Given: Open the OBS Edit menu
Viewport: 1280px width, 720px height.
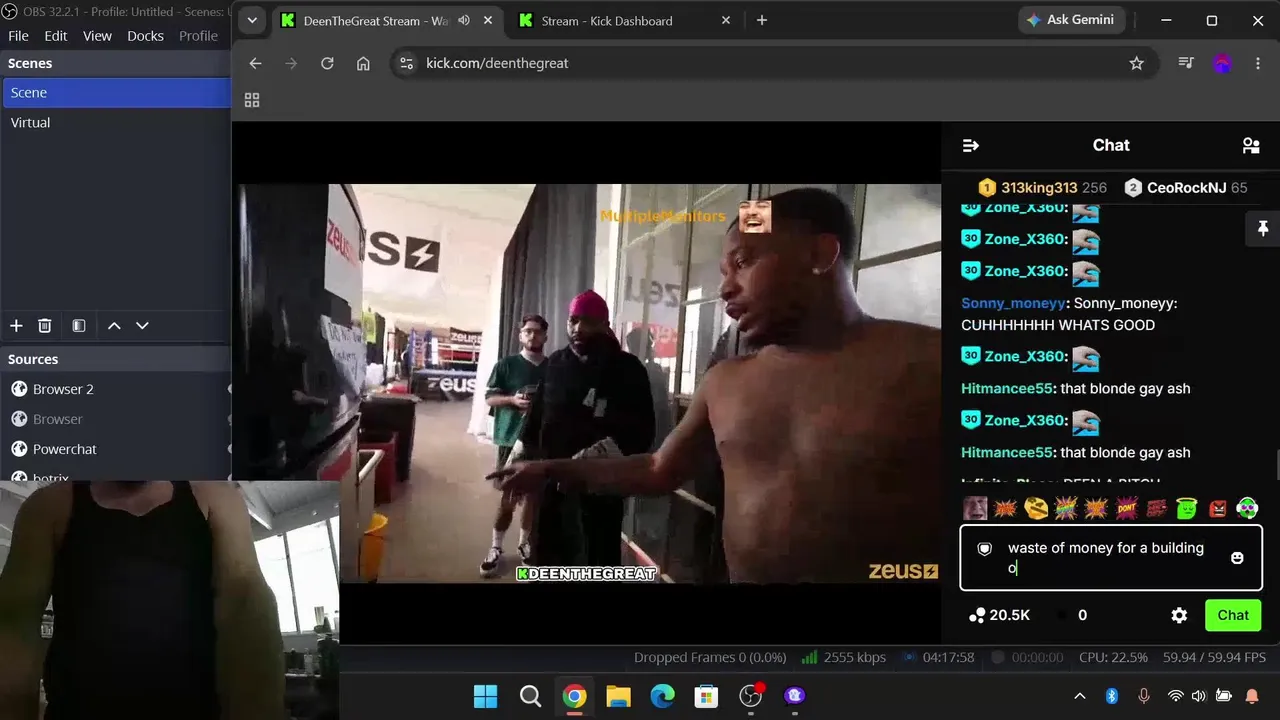Looking at the screenshot, I should click(x=56, y=36).
